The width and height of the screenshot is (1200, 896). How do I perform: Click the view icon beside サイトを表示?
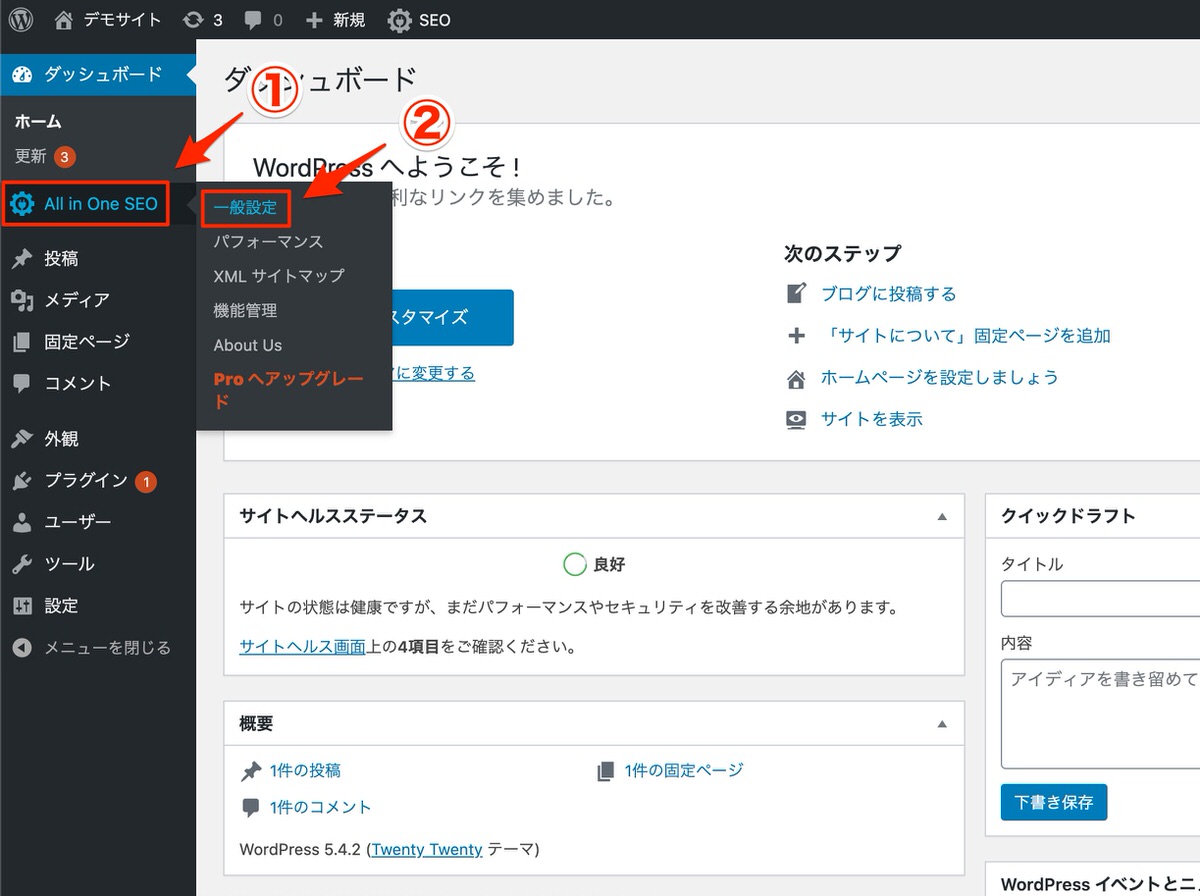coord(796,420)
